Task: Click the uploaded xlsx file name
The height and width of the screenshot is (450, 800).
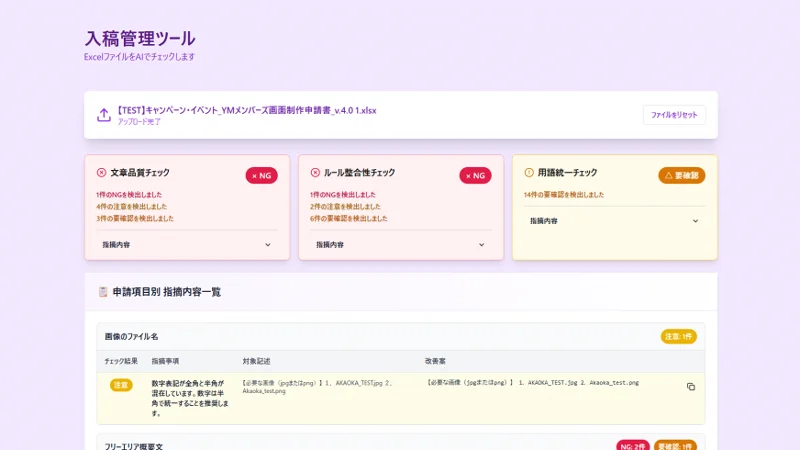Action: pyautogui.click(x=246, y=110)
